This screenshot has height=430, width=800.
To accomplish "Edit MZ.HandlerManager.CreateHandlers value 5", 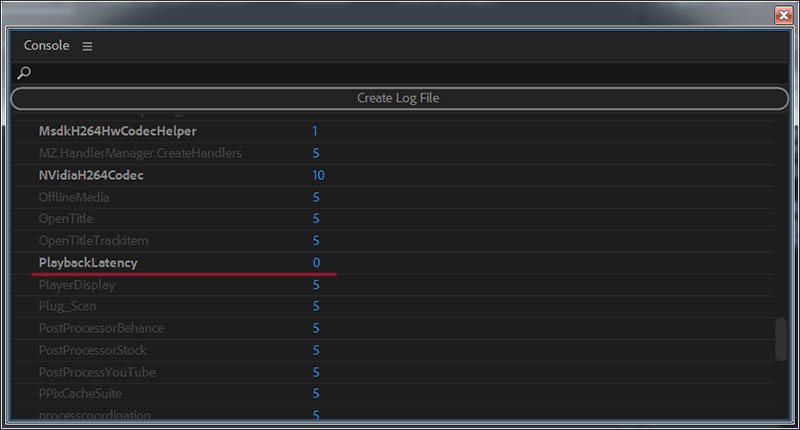I will (316, 153).
